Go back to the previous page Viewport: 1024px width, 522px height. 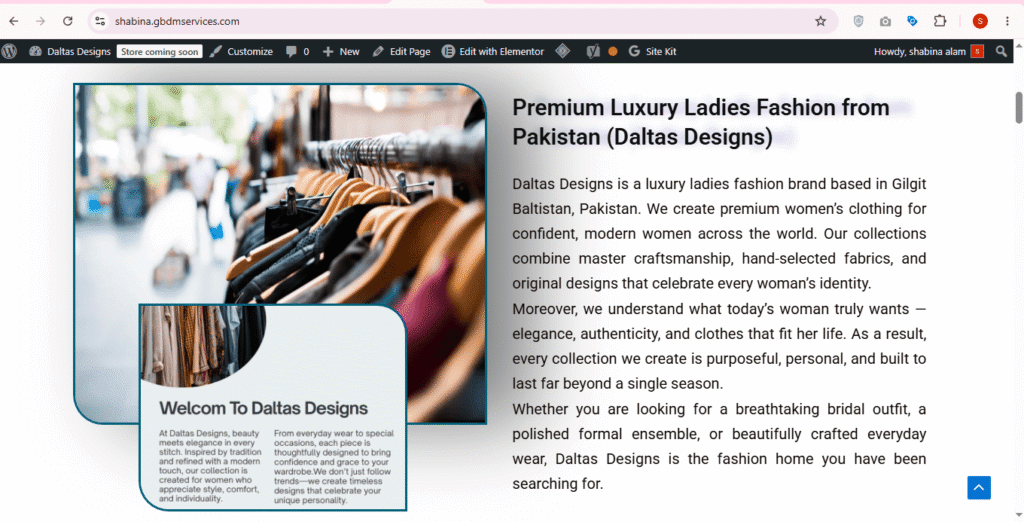[x=14, y=21]
